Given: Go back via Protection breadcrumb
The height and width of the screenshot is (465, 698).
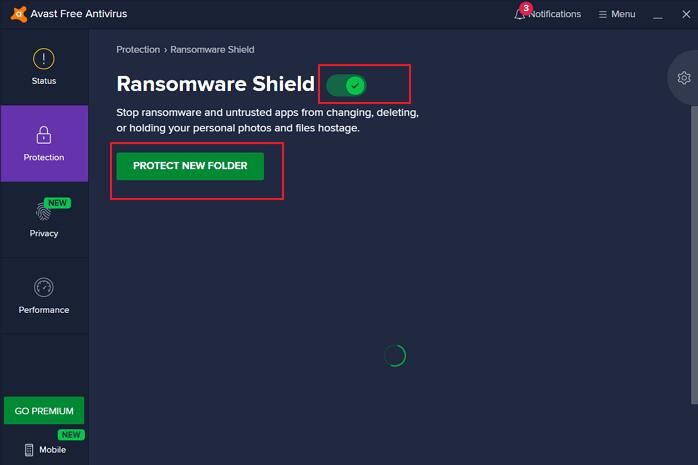Looking at the screenshot, I should 138,49.
